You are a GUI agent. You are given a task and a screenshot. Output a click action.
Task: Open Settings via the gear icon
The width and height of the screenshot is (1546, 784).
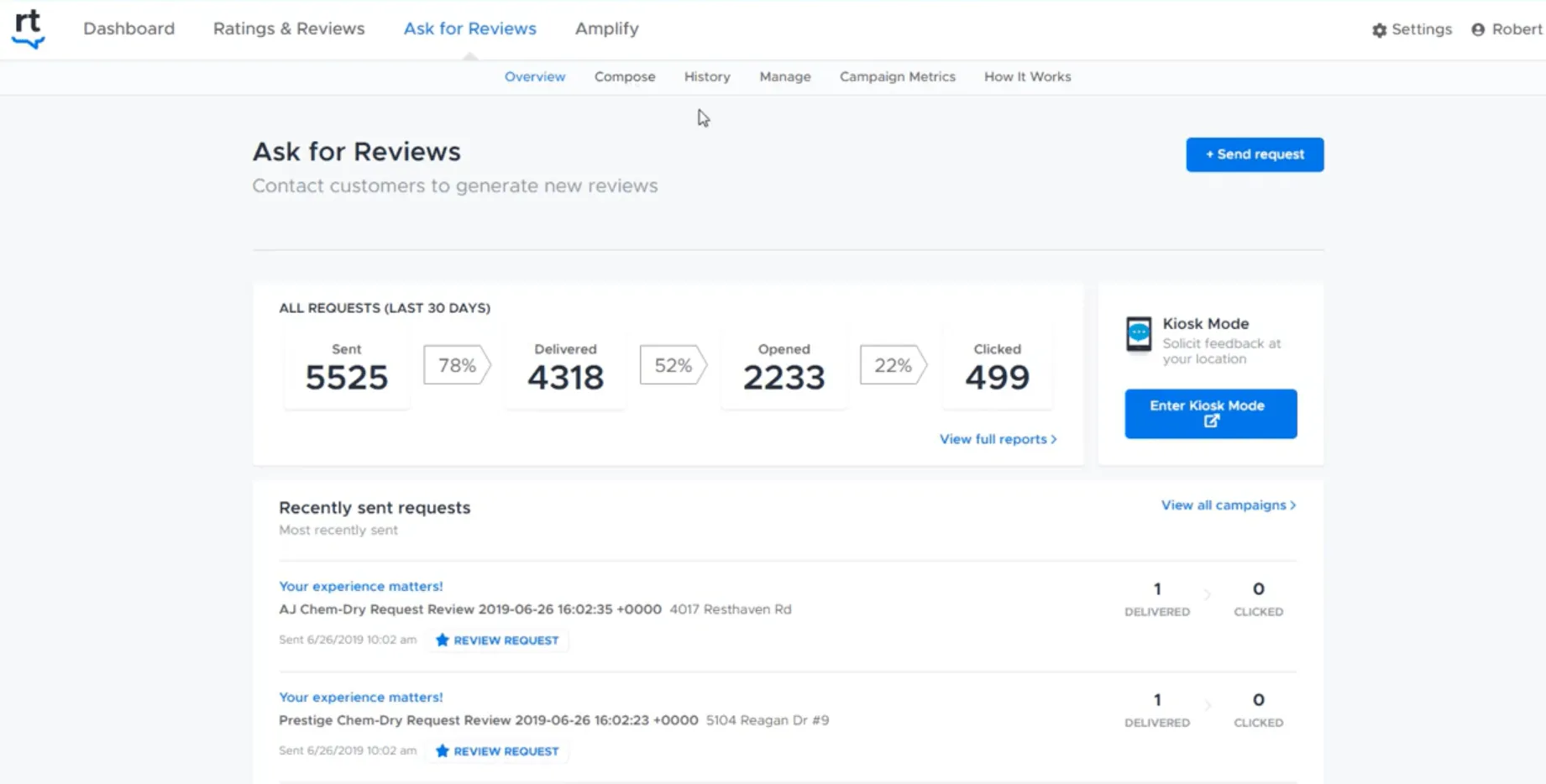tap(1379, 30)
